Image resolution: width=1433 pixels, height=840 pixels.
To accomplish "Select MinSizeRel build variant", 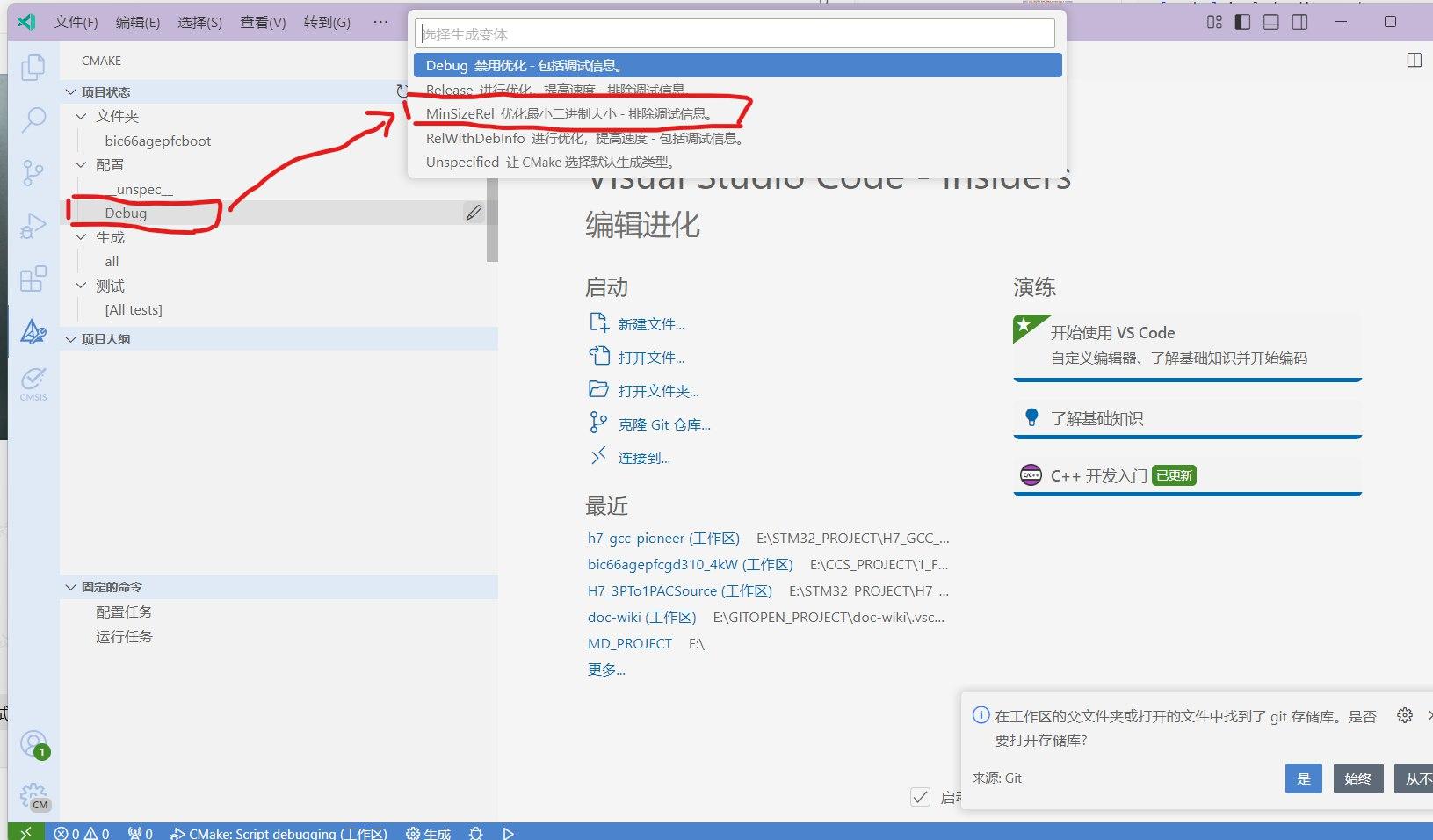I will point(568,114).
